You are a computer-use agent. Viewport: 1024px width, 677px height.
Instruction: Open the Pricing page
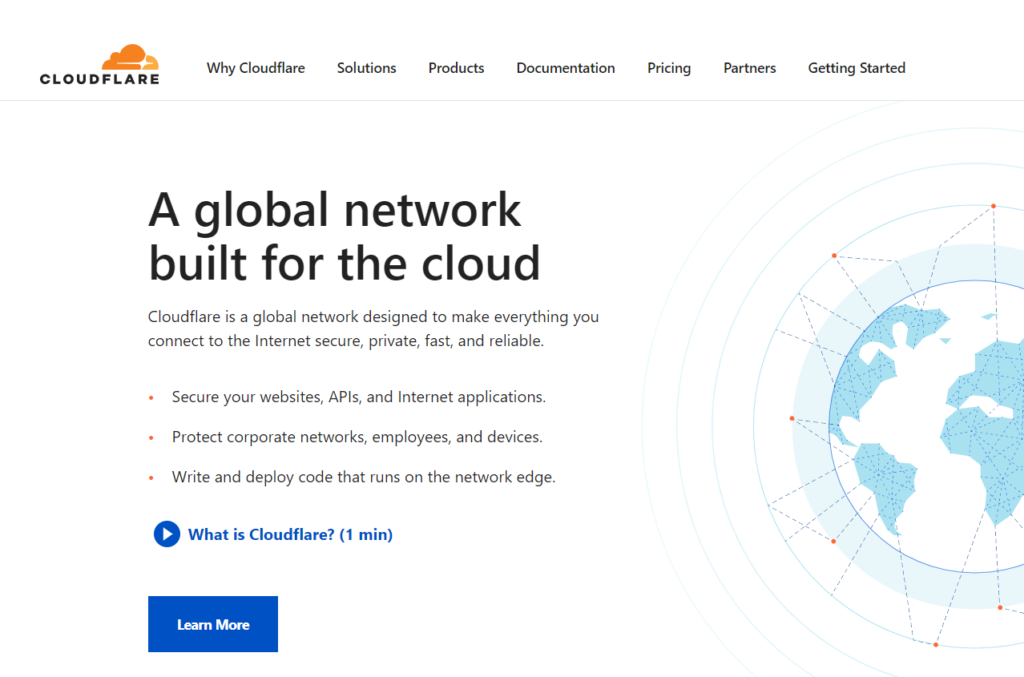[669, 68]
